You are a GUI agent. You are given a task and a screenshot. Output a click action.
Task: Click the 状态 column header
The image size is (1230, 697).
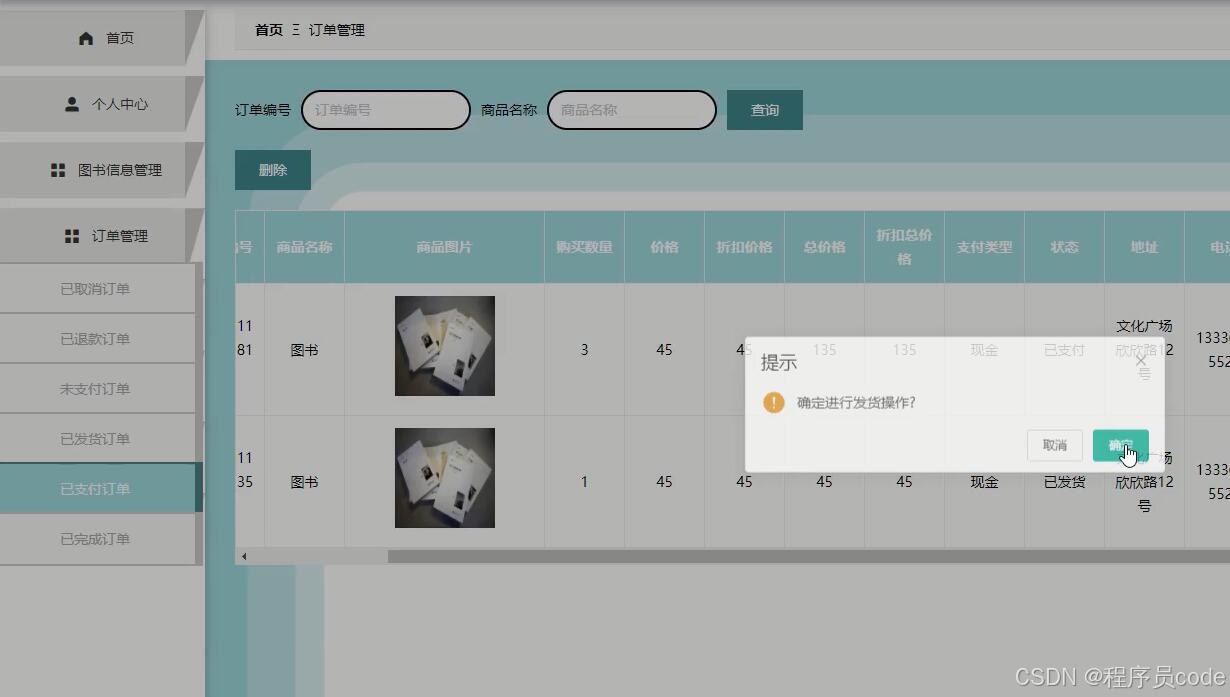coord(1065,247)
